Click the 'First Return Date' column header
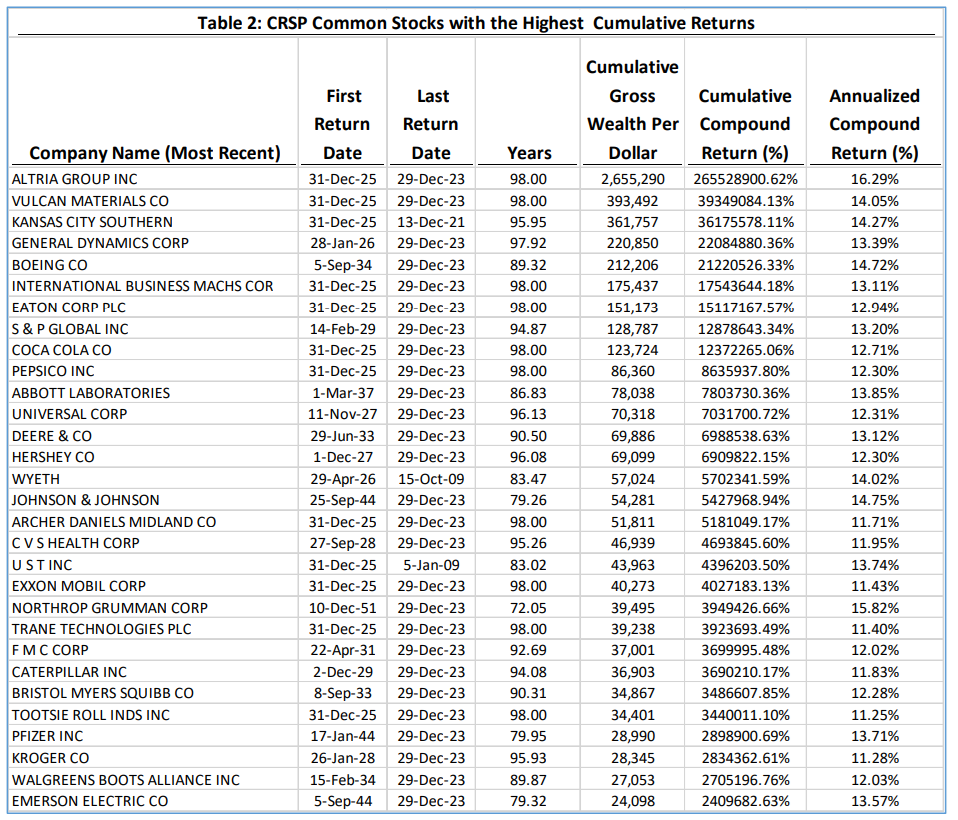Image resolution: width=958 pixels, height=820 pixels. 343,124
